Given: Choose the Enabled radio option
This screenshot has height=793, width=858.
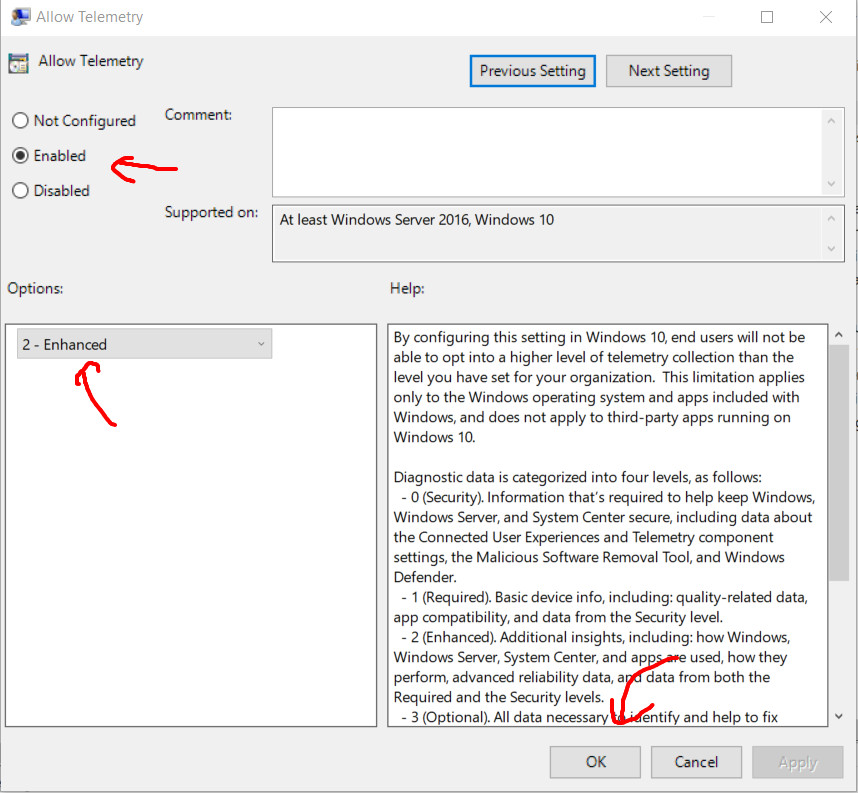Looking at the screenshot, I should coord(20,156).
